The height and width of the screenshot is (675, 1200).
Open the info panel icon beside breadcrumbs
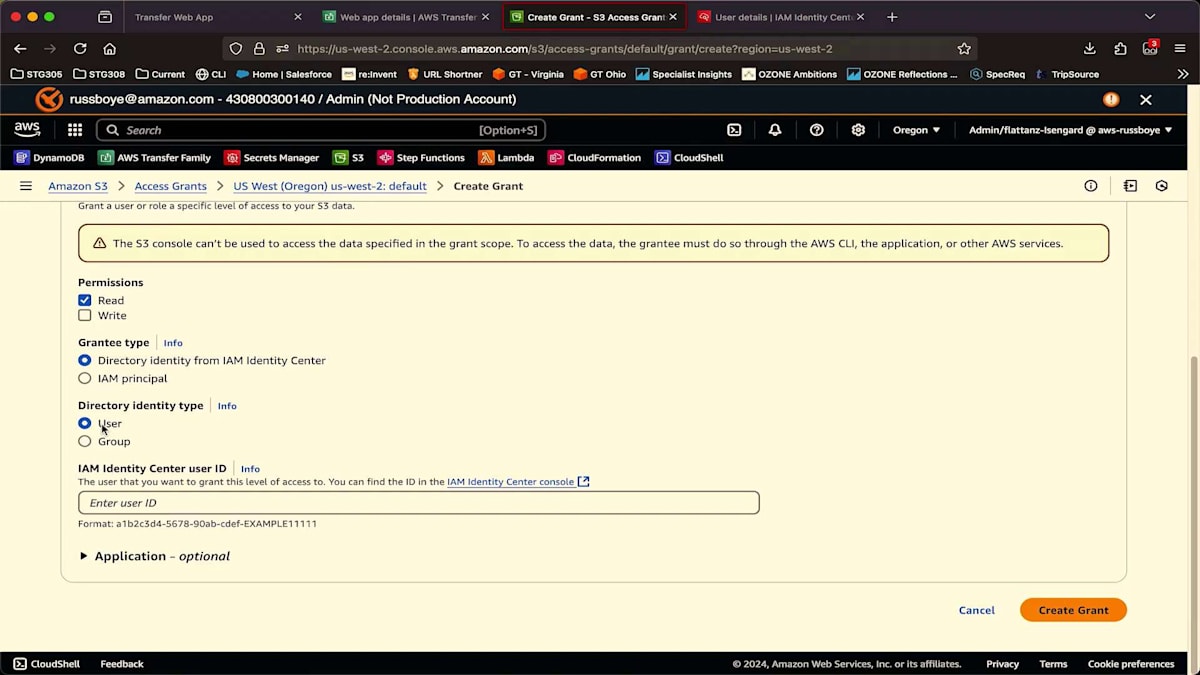pos(1091,186)
